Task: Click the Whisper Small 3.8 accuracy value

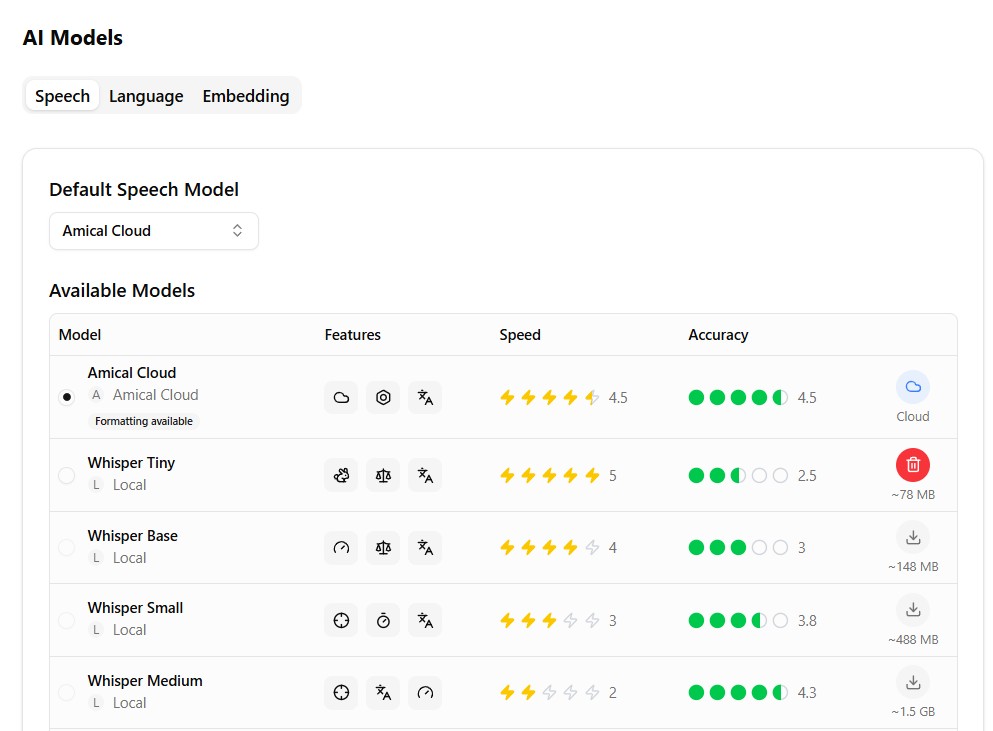Action: click(x=807, y=620)
